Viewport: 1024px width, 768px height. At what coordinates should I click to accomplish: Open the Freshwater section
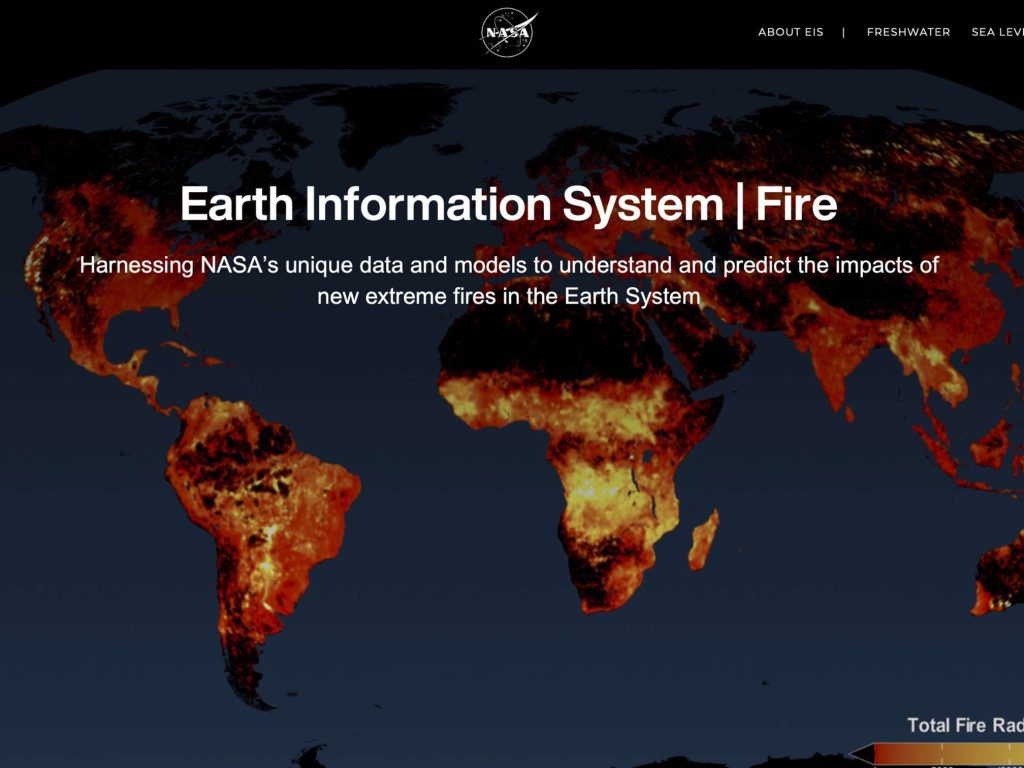[x=908, y=32]
